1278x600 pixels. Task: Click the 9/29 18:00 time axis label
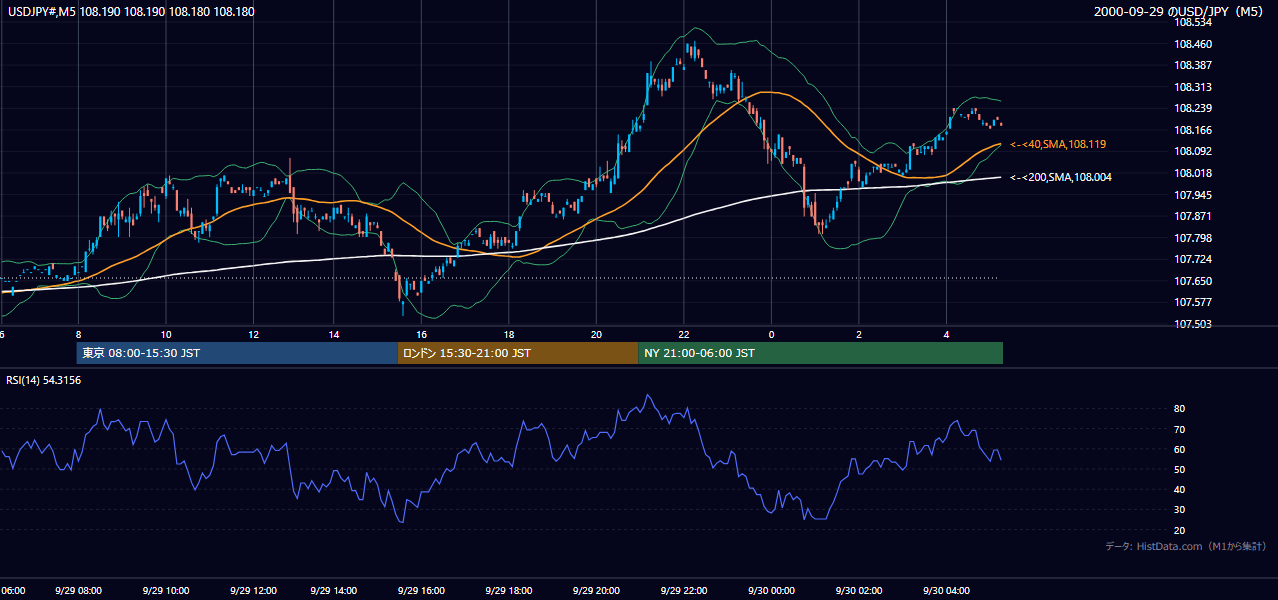[508, 591]
